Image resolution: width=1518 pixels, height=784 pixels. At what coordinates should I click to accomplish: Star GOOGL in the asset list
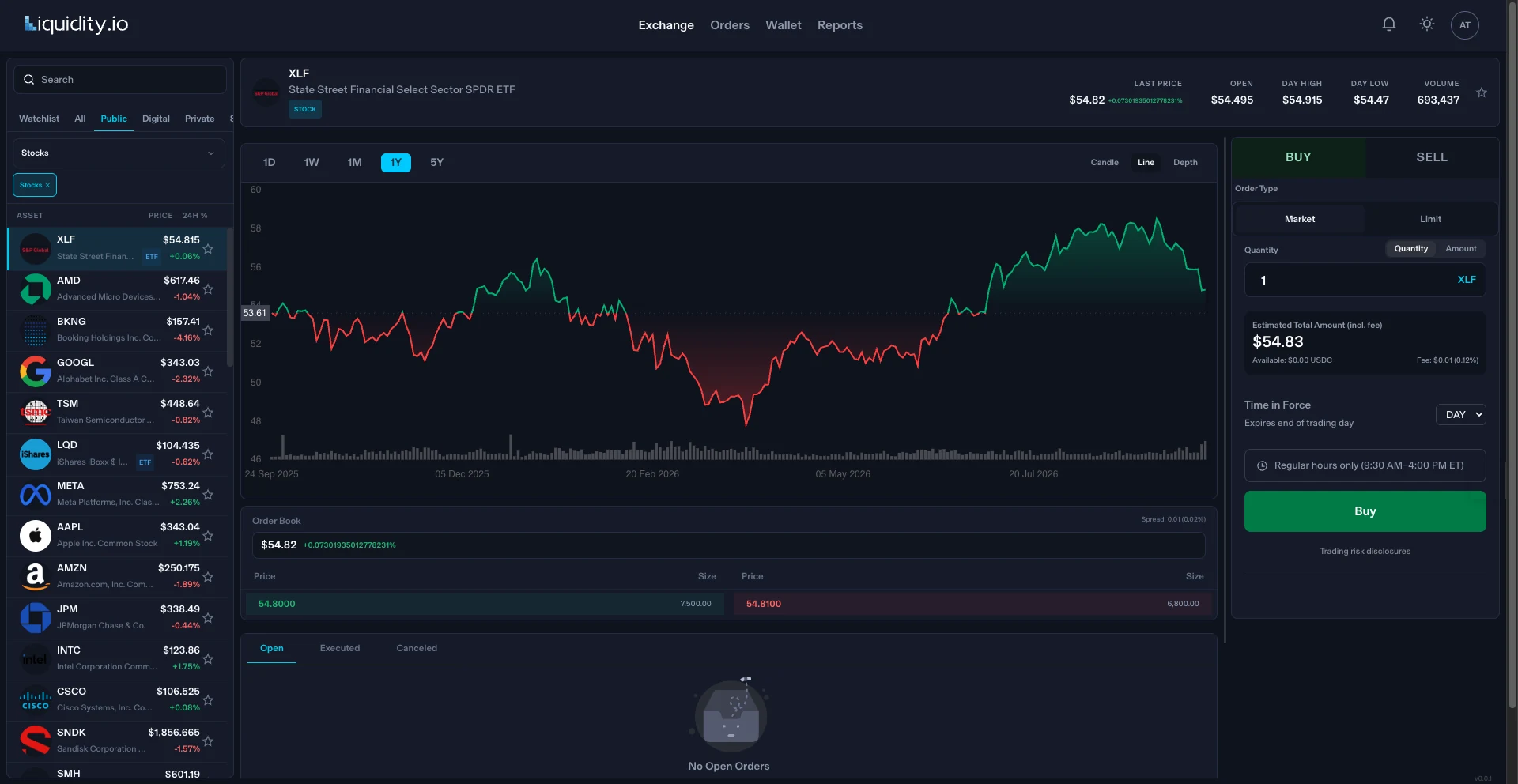(x=208, y=371)
